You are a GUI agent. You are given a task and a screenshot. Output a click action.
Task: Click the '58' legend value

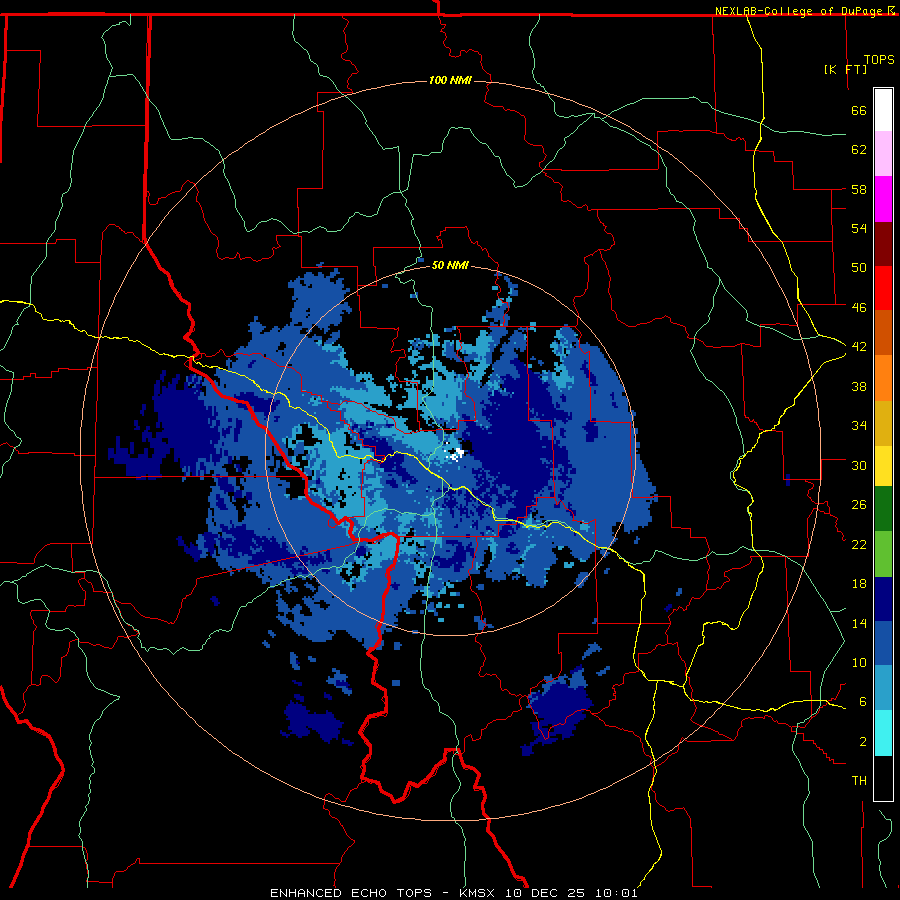(x=859, y=189)
